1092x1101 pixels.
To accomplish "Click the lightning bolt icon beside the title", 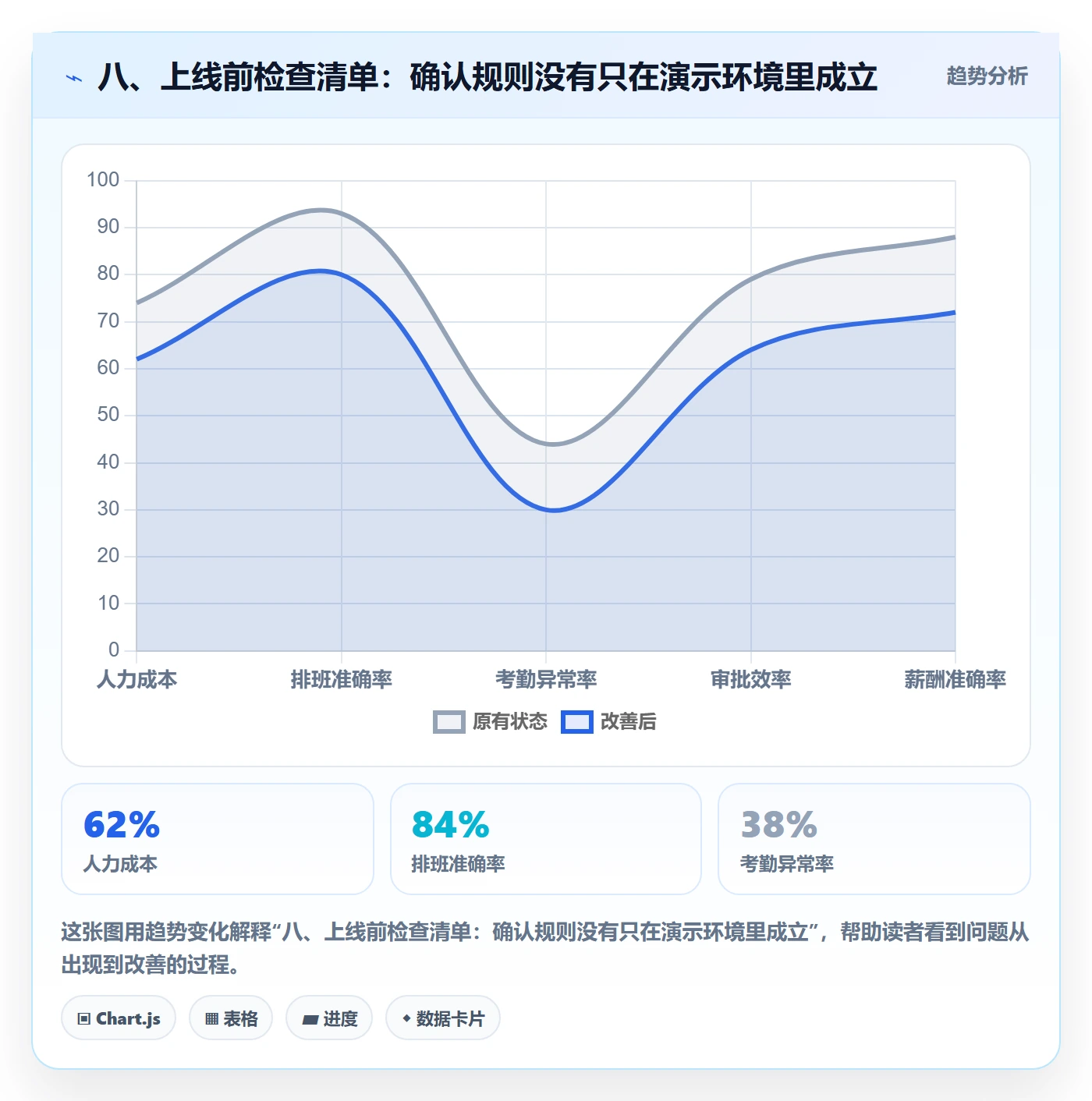I will 74,77.
